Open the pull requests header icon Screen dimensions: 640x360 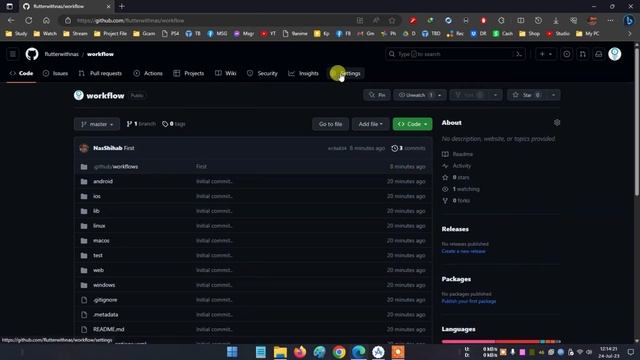tap(582, 54)
